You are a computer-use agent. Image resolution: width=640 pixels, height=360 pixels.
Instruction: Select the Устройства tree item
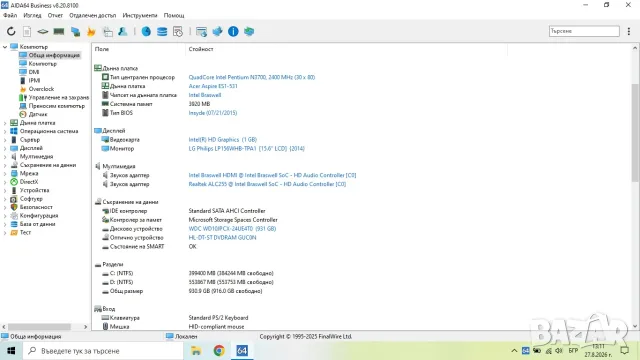tap(34, 190)
